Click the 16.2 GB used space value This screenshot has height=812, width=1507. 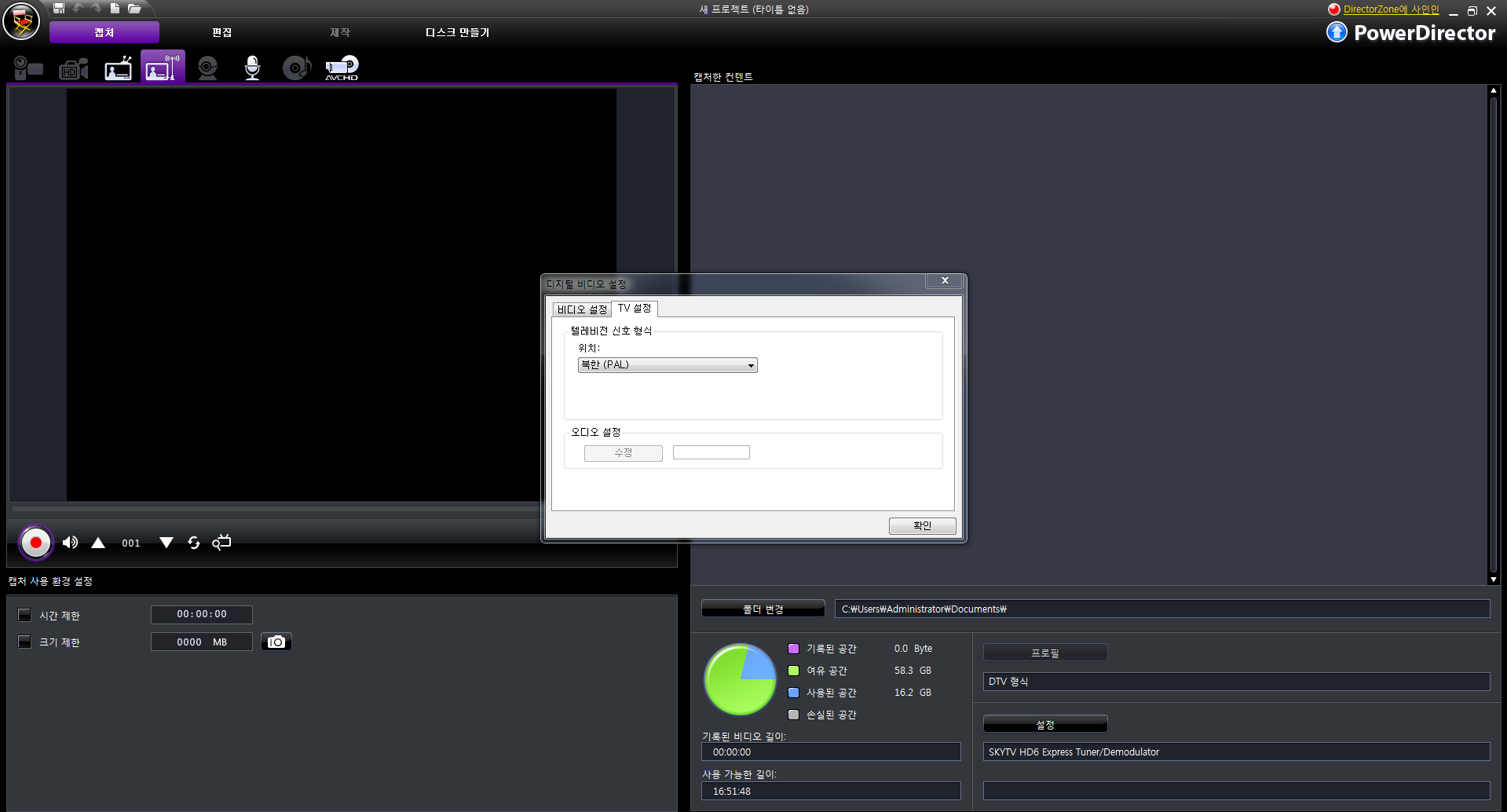coord(913,693)
